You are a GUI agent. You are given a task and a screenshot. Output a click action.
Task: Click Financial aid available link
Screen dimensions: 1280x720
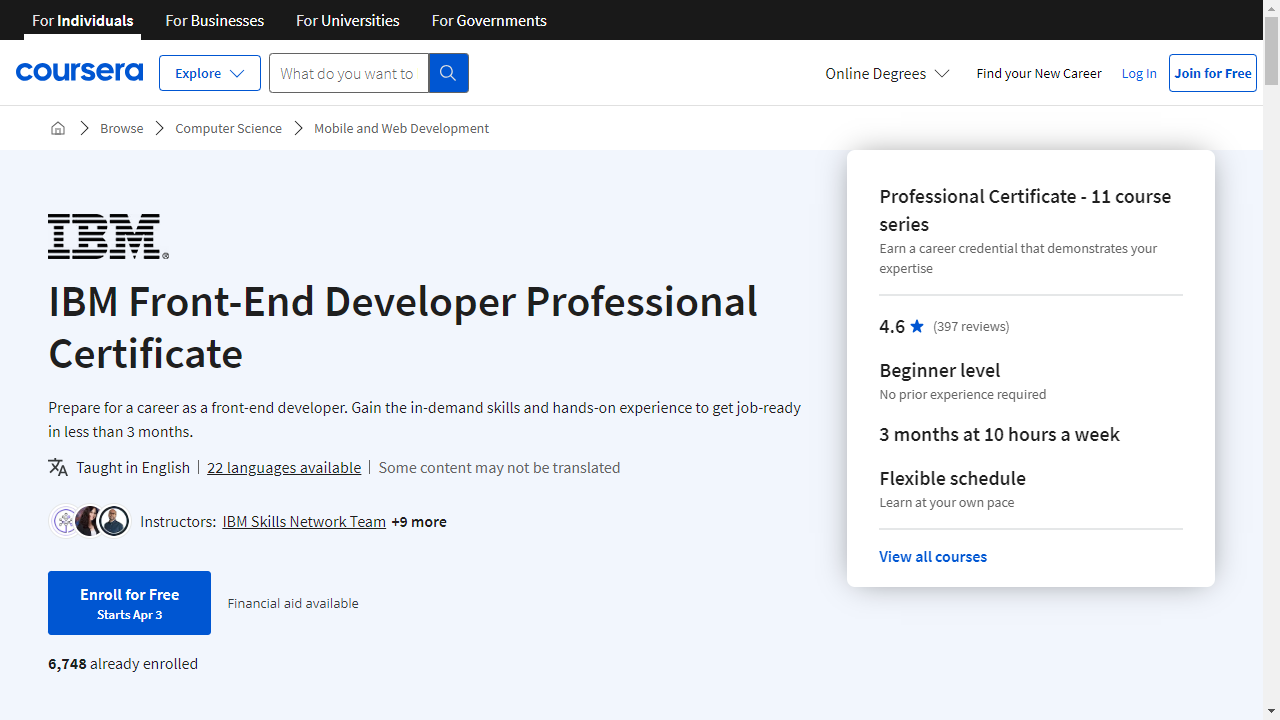pyautogui.click(x=293, y=603)
